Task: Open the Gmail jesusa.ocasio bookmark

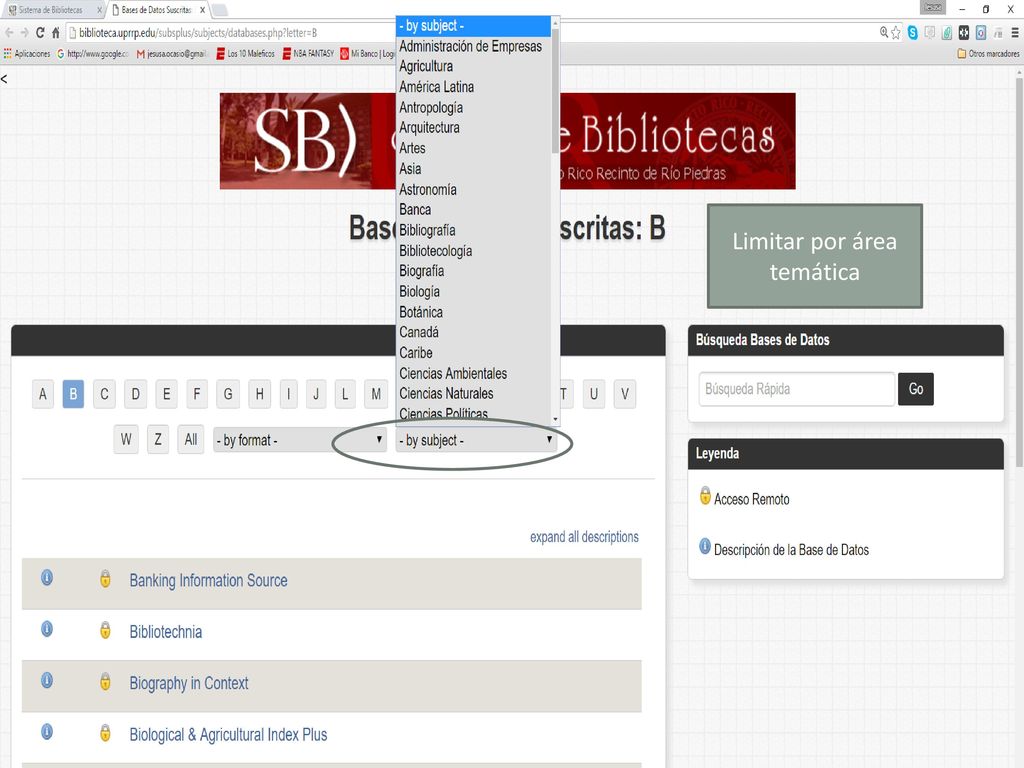Action: coord(171,54)
